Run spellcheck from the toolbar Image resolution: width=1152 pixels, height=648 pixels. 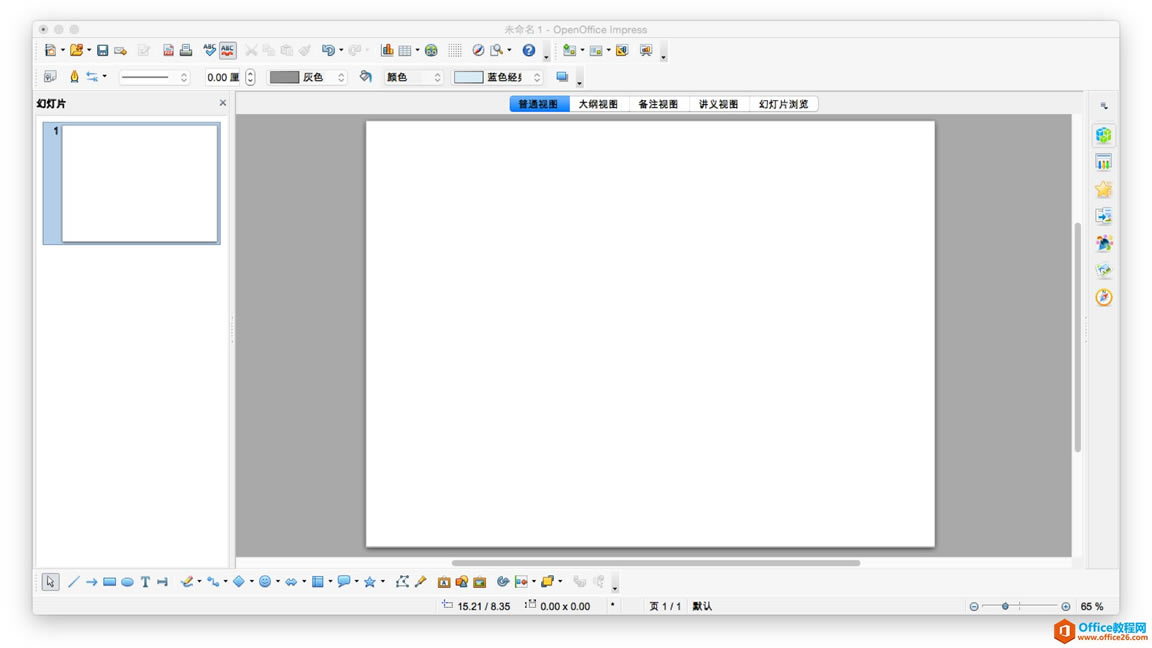pos(209,49)
